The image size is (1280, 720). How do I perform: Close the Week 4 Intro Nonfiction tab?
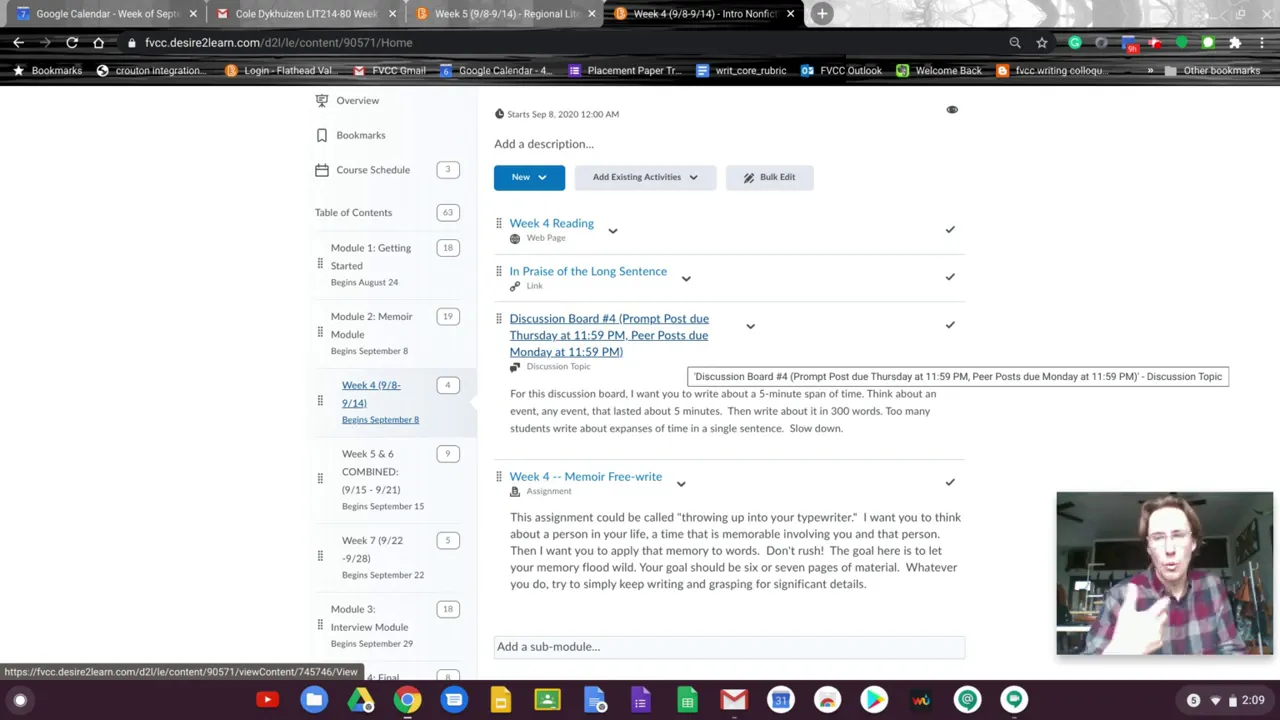(791, 14)
